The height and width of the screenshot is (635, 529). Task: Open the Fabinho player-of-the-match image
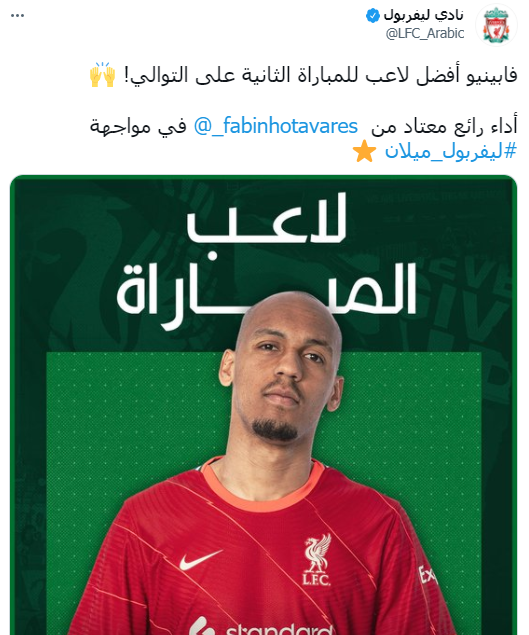pos(264,405)
